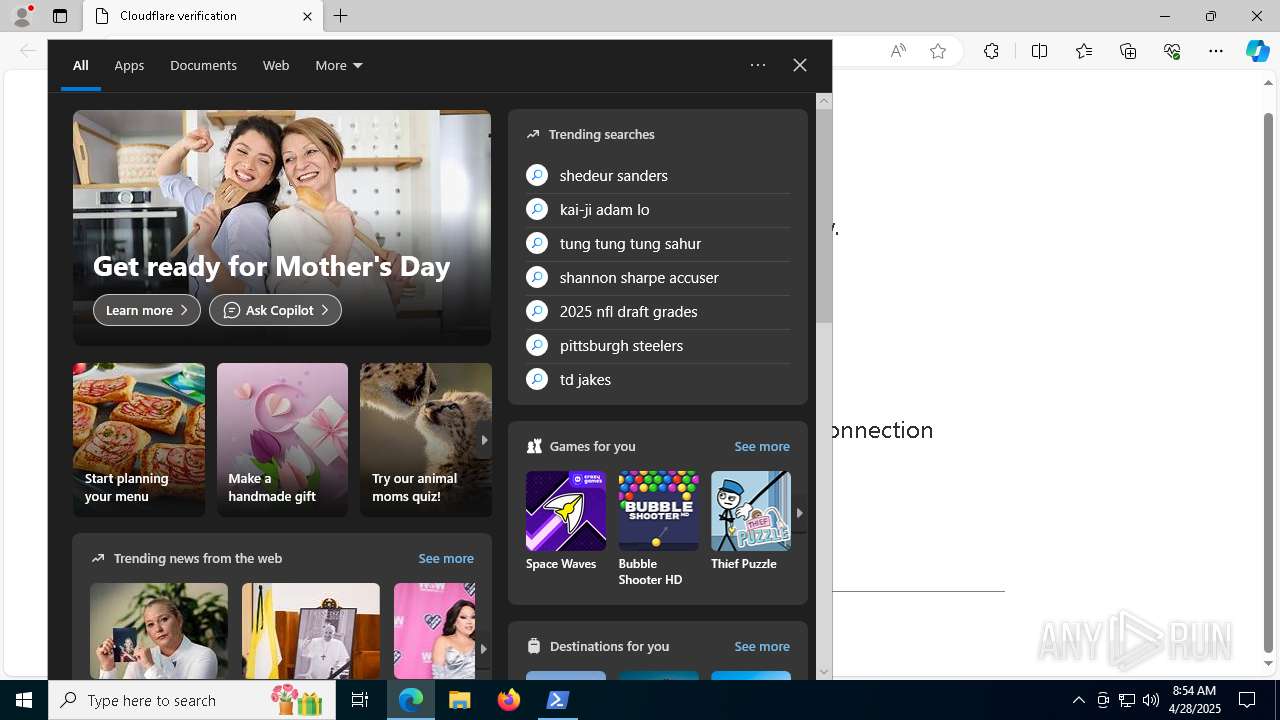Open Make a handmade gift card
1280x720 pixels.
click(x=282, y=440)
